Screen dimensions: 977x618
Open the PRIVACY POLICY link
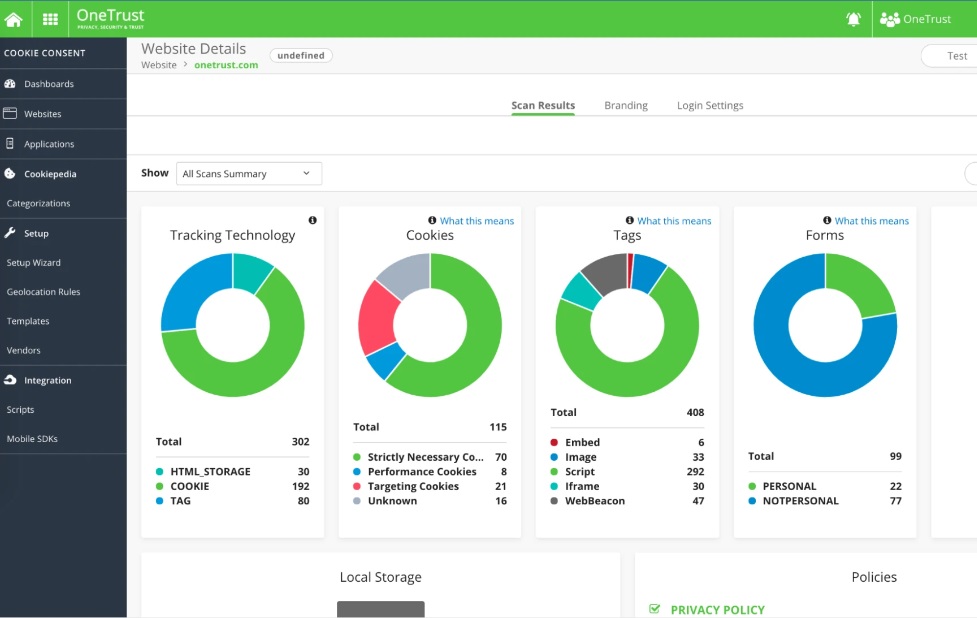click(x=718, y=610)
